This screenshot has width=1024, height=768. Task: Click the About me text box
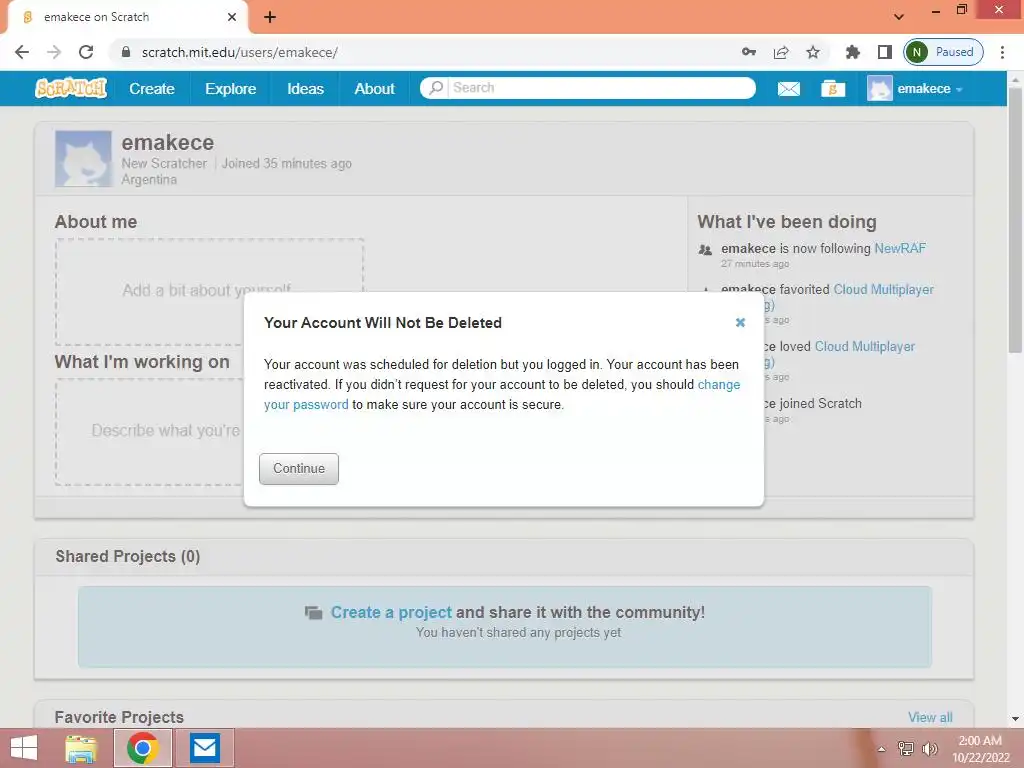[209, 292]
